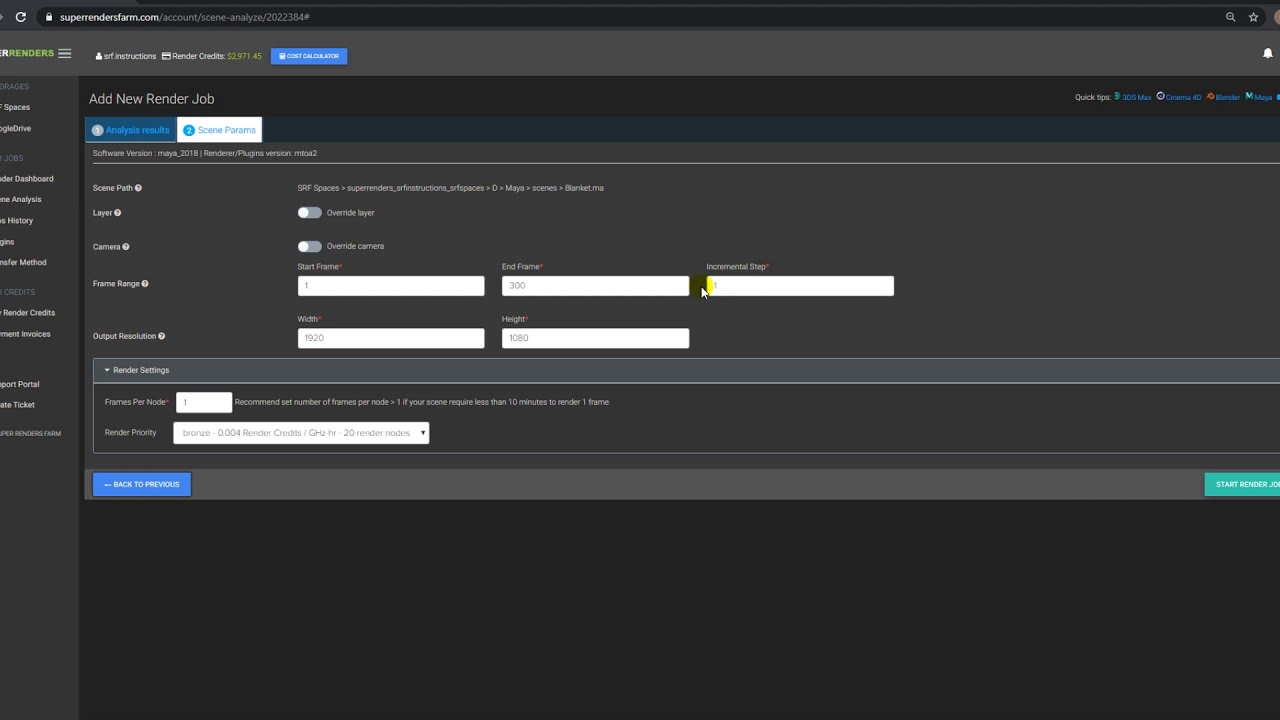The image size is (1280, 720).
Task: Open Render Dashboard in the sidebar
Action: [27, 179]
